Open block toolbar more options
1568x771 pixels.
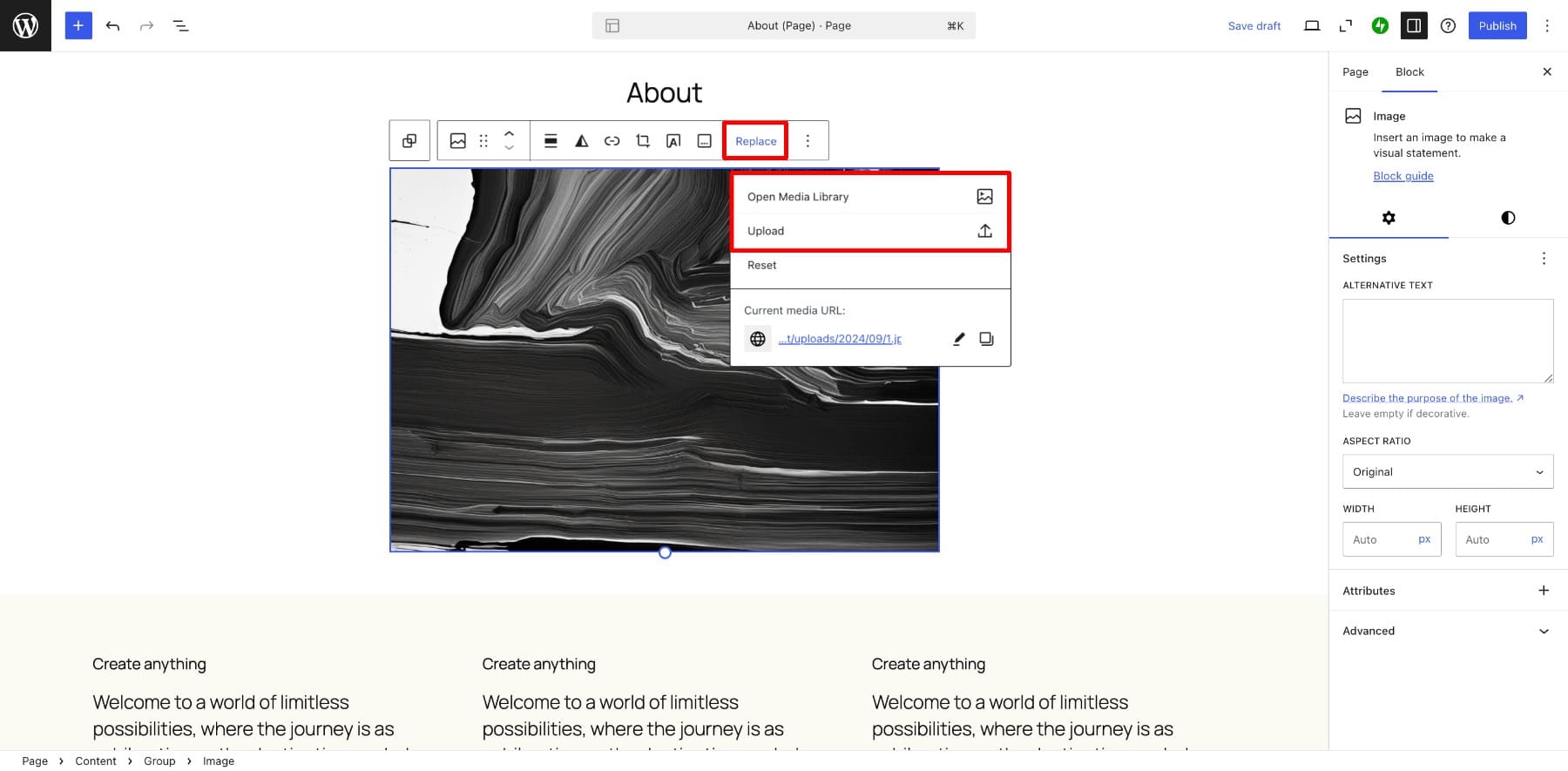(x=808, y=140)
